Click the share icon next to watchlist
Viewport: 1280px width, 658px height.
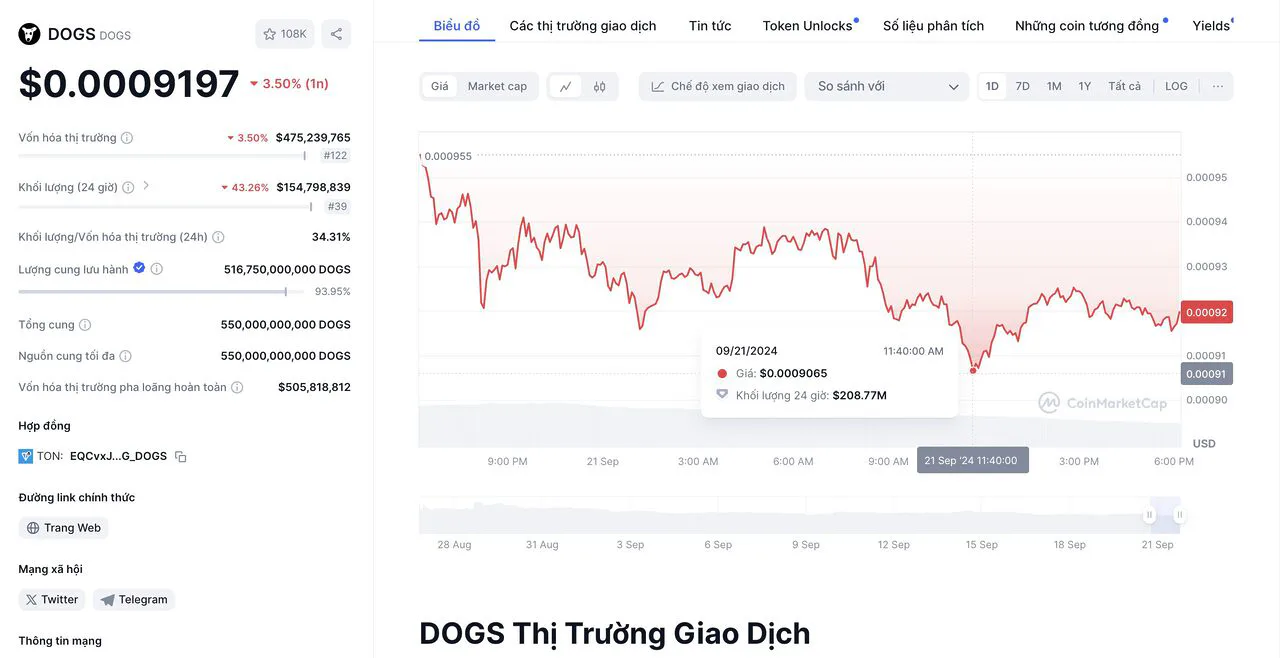(x=336, y=34)
